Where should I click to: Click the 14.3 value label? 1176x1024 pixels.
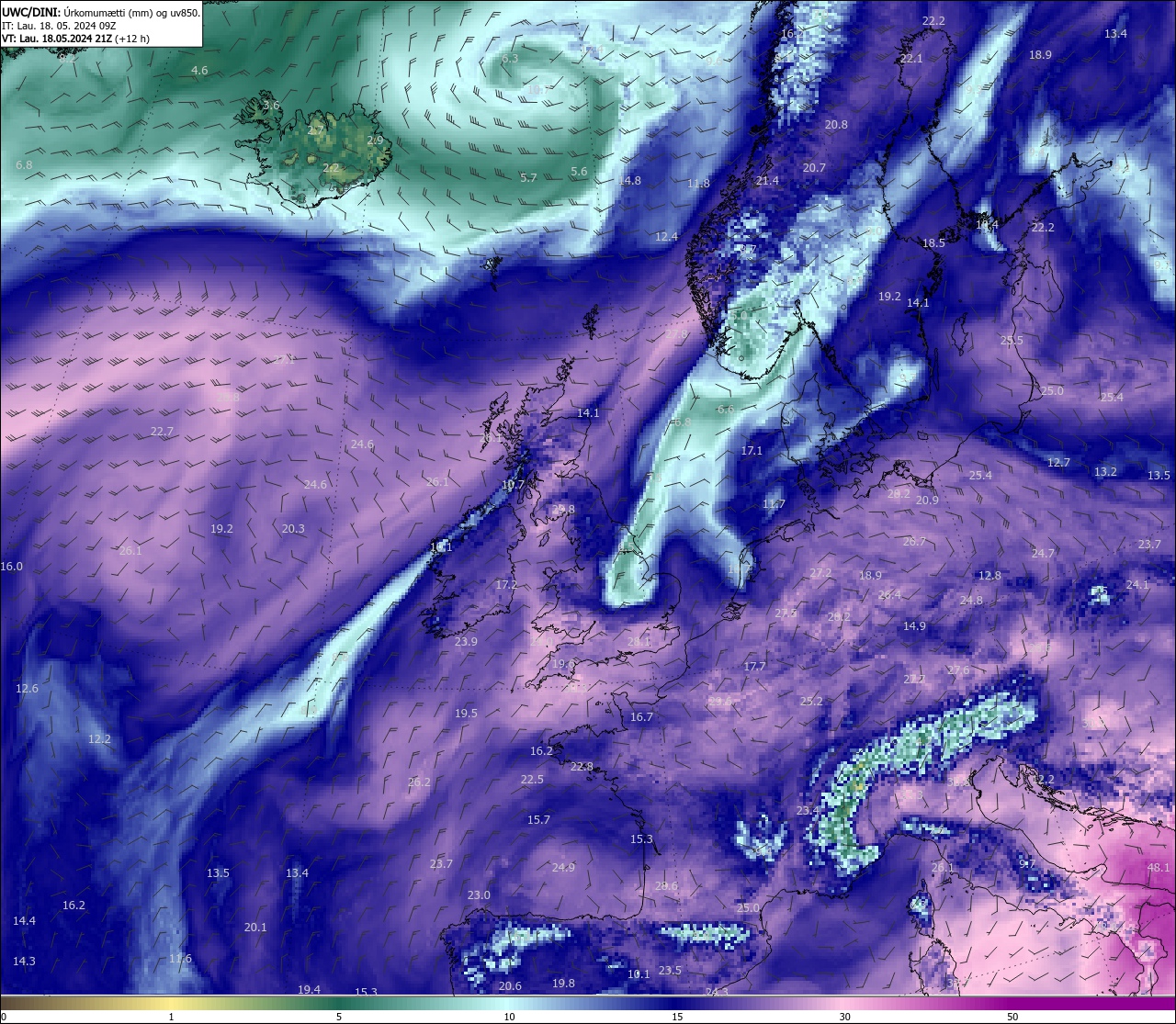coord(24,962)
